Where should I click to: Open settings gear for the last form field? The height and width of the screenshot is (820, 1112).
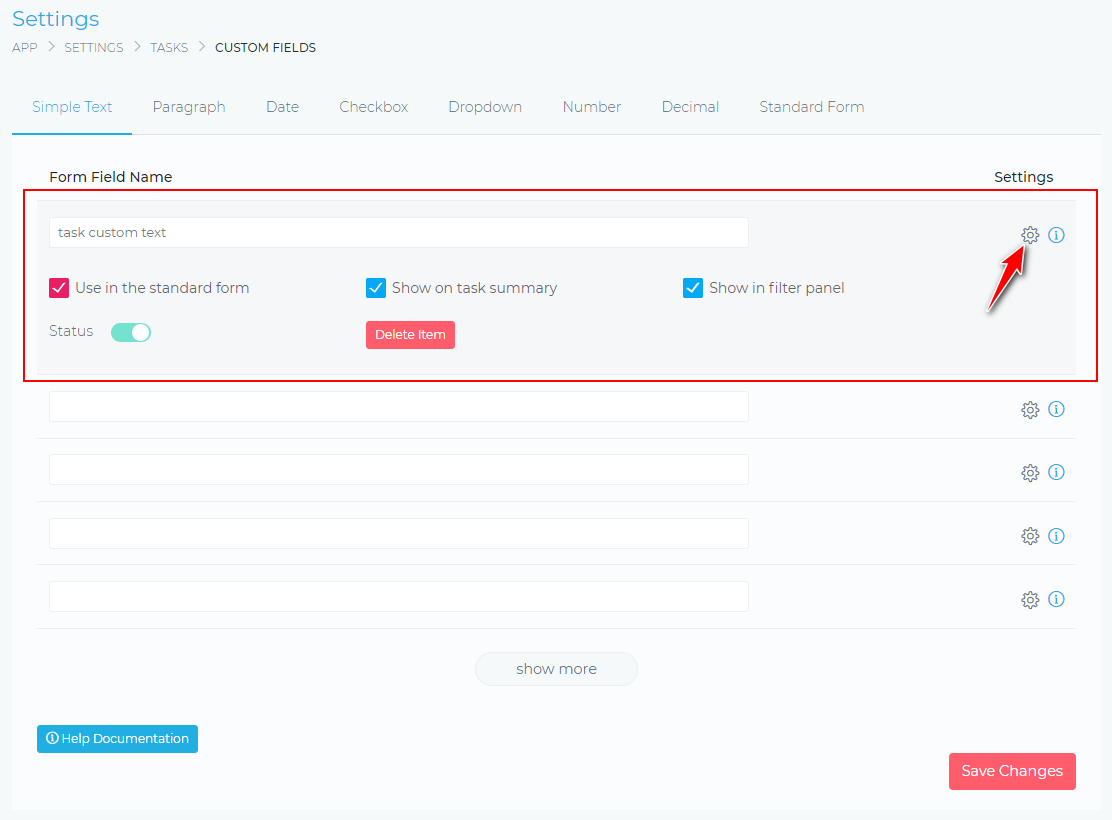pos(1030,599)
